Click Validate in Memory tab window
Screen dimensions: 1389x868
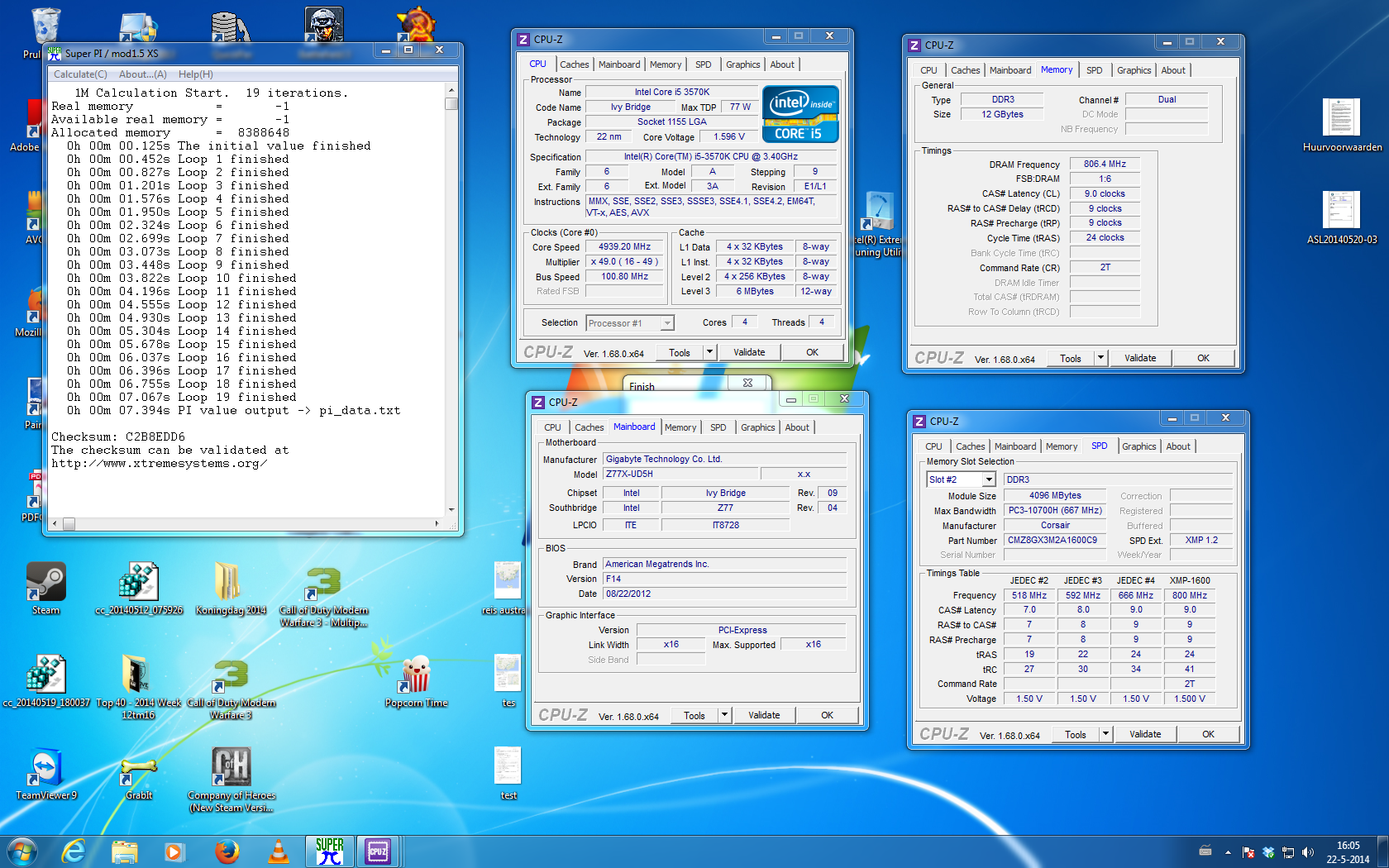click(x=1140, y=358)
